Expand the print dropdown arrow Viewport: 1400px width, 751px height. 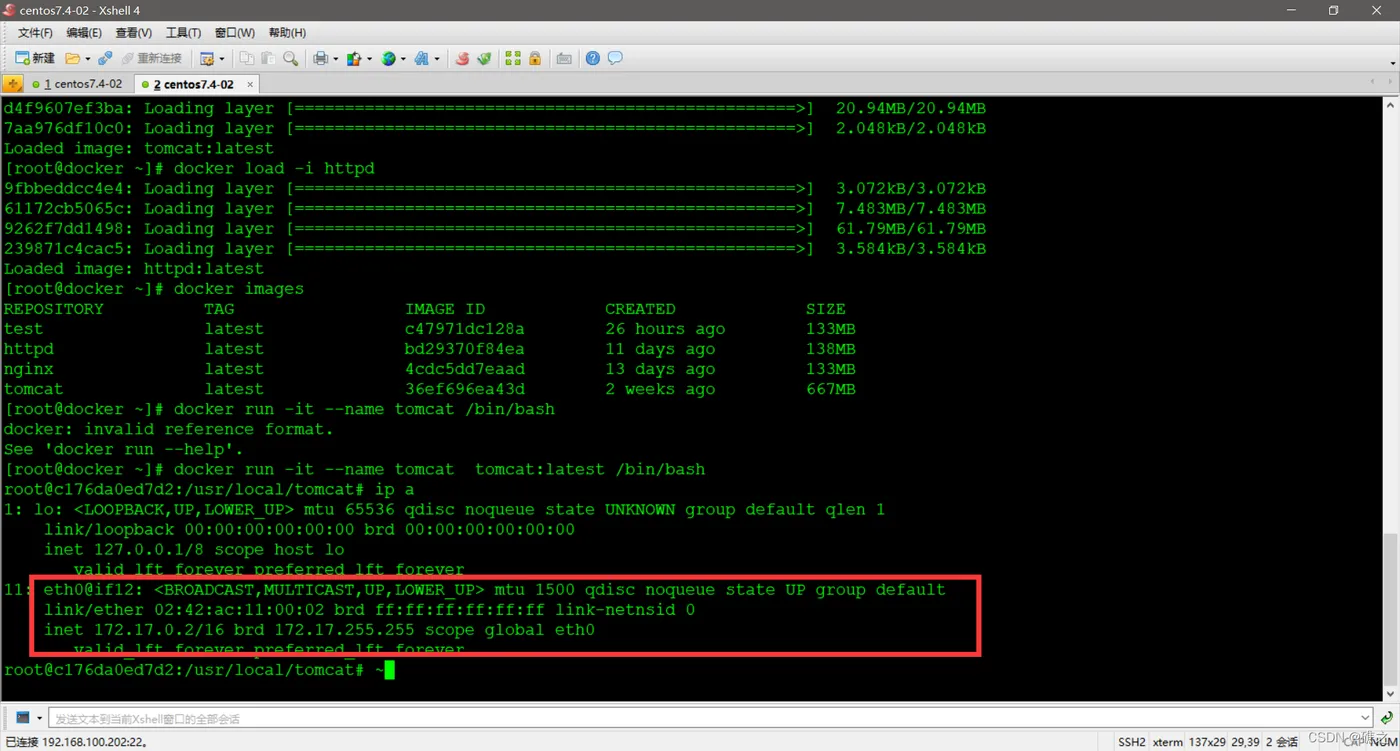(335, 59)
